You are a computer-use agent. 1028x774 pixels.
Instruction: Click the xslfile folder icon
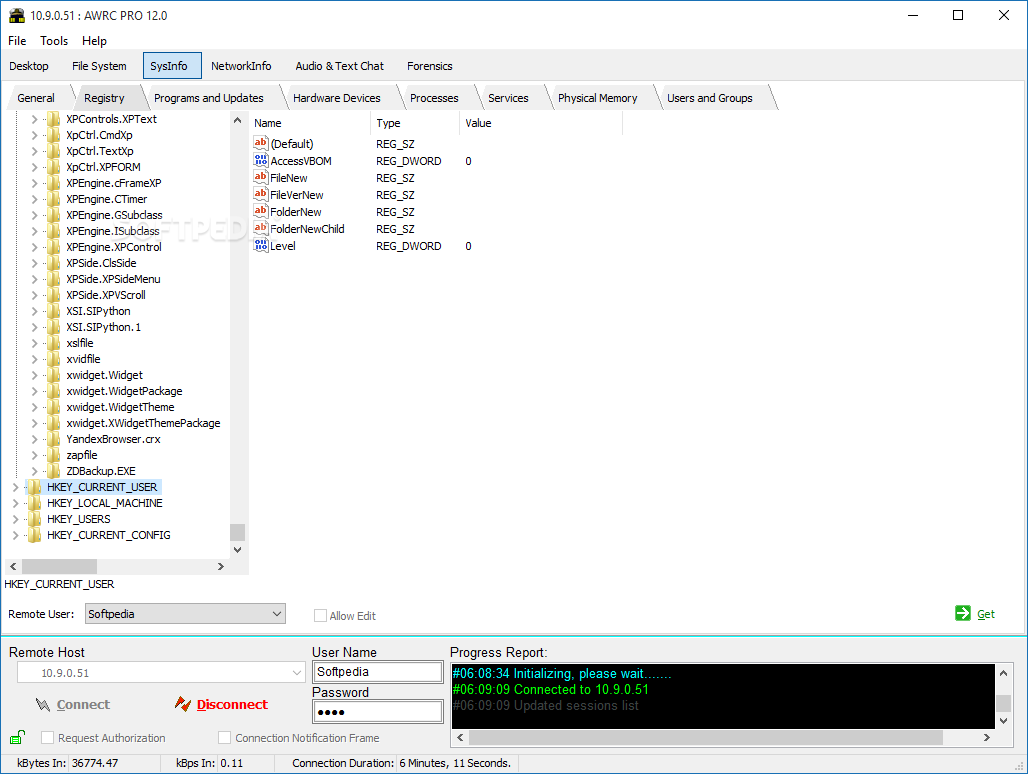coord(54,343)
